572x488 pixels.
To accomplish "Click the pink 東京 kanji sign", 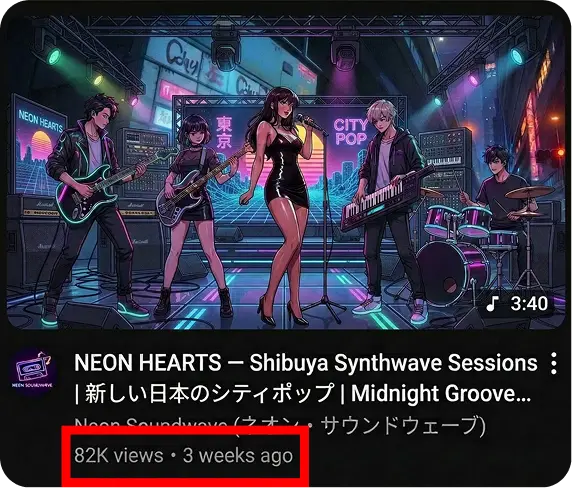I will tap(224, 132).
